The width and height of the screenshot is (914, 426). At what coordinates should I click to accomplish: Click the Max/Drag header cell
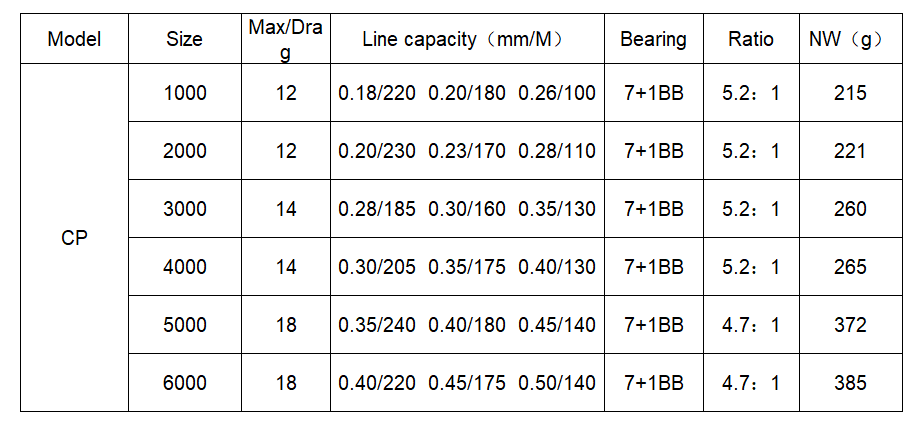click(x=286, y=39)
